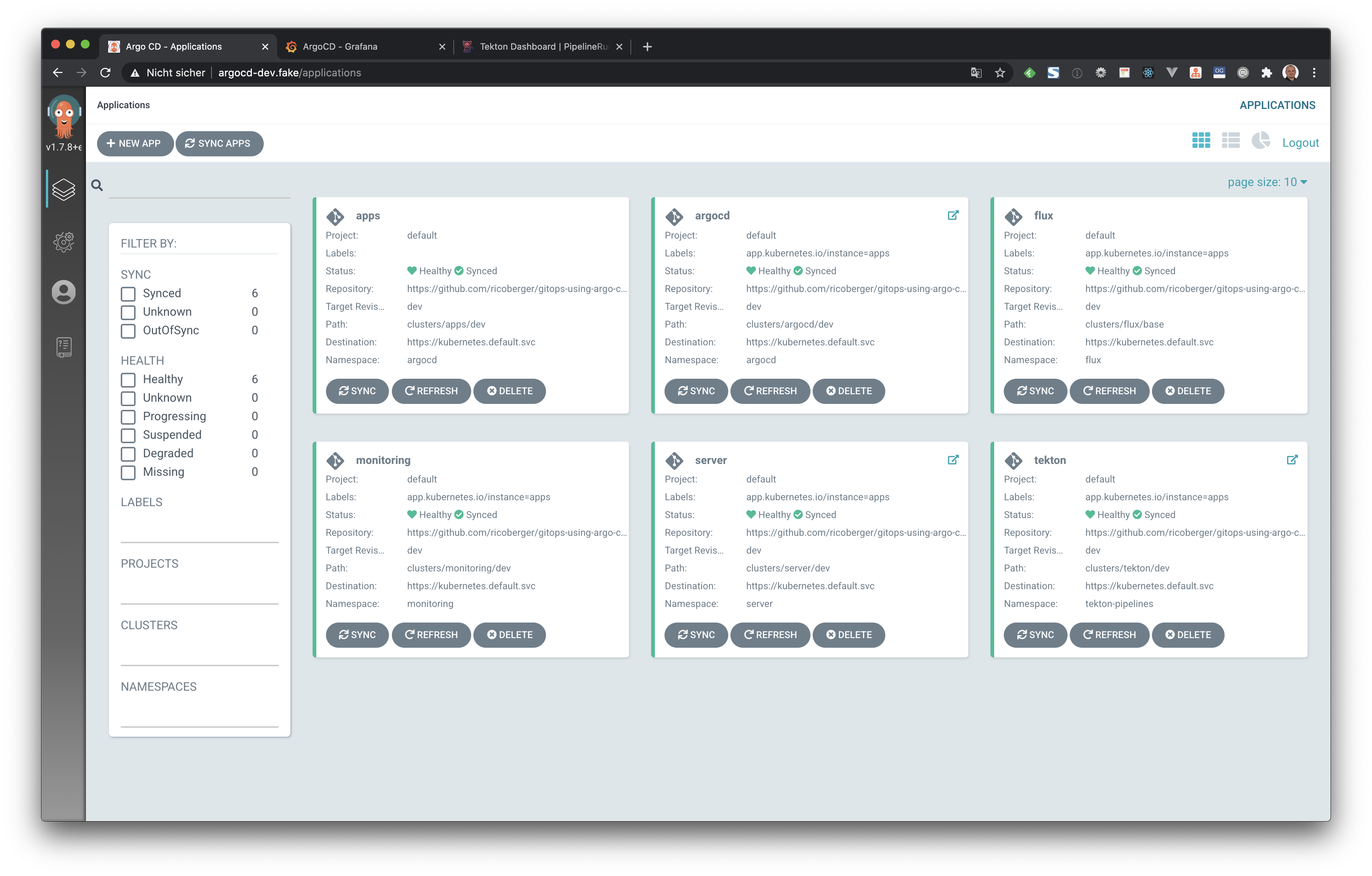Enable the OutOfSync filter checkbox
The image size is (1372, 876).
128,331
